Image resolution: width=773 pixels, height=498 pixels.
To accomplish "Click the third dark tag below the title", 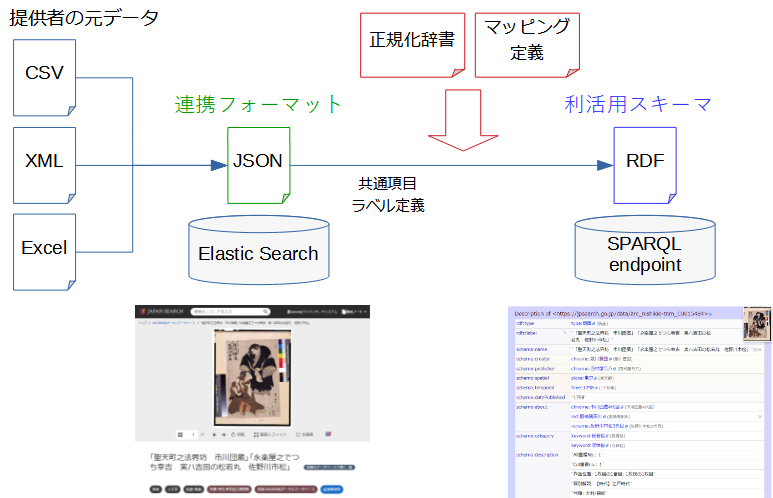I will pyautogui.click(x=194, y=489).
